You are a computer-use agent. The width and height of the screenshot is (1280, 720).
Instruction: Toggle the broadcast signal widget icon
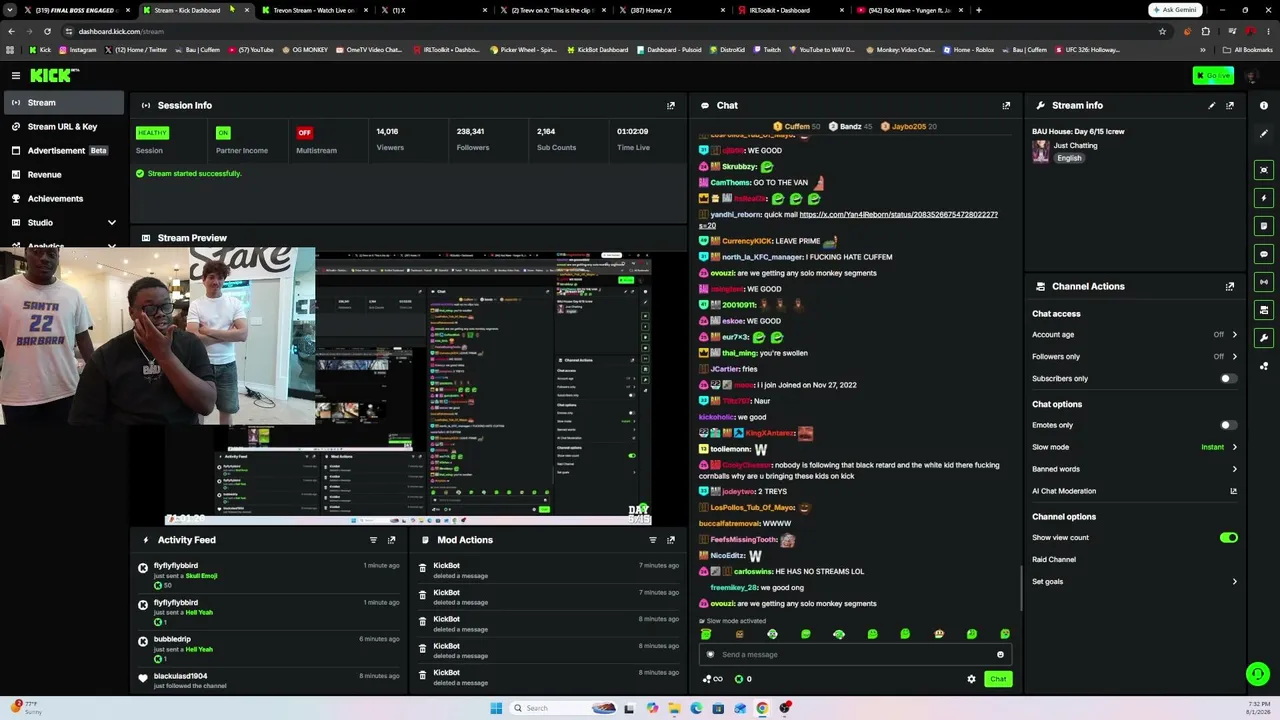pos(1264,282)
